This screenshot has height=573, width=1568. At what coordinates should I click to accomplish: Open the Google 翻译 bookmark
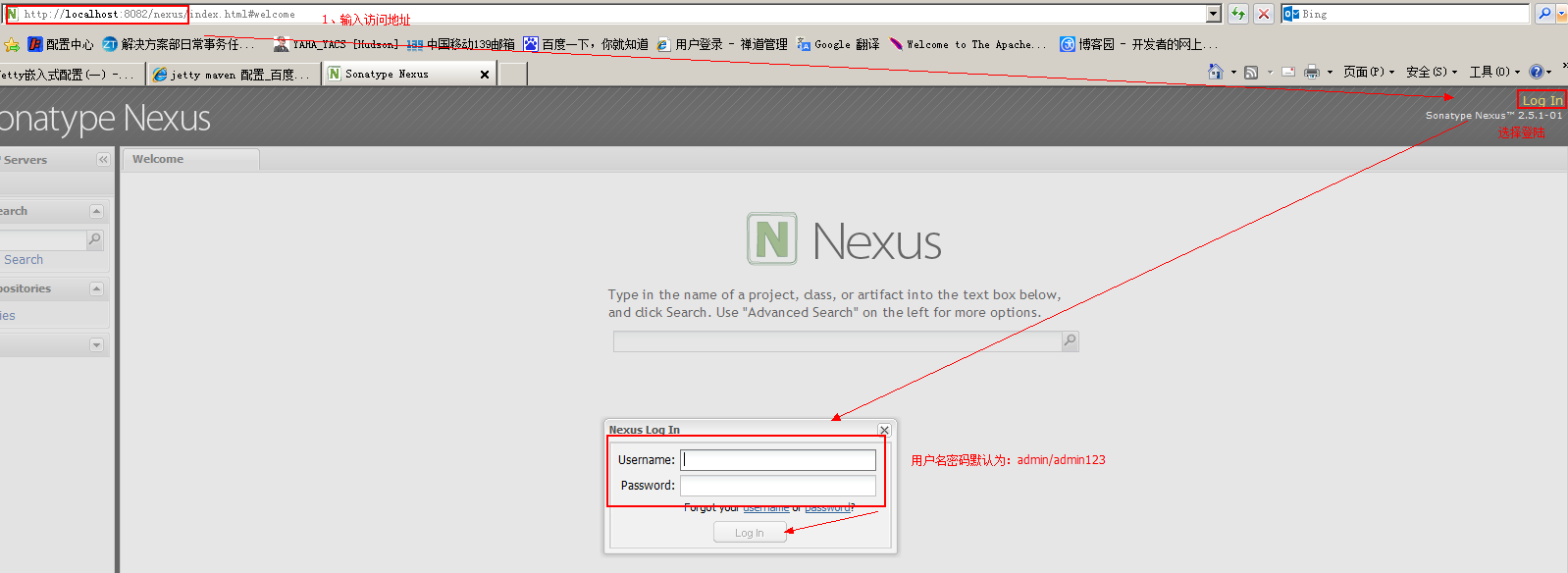pyautogui.click(x=838, y=44)
